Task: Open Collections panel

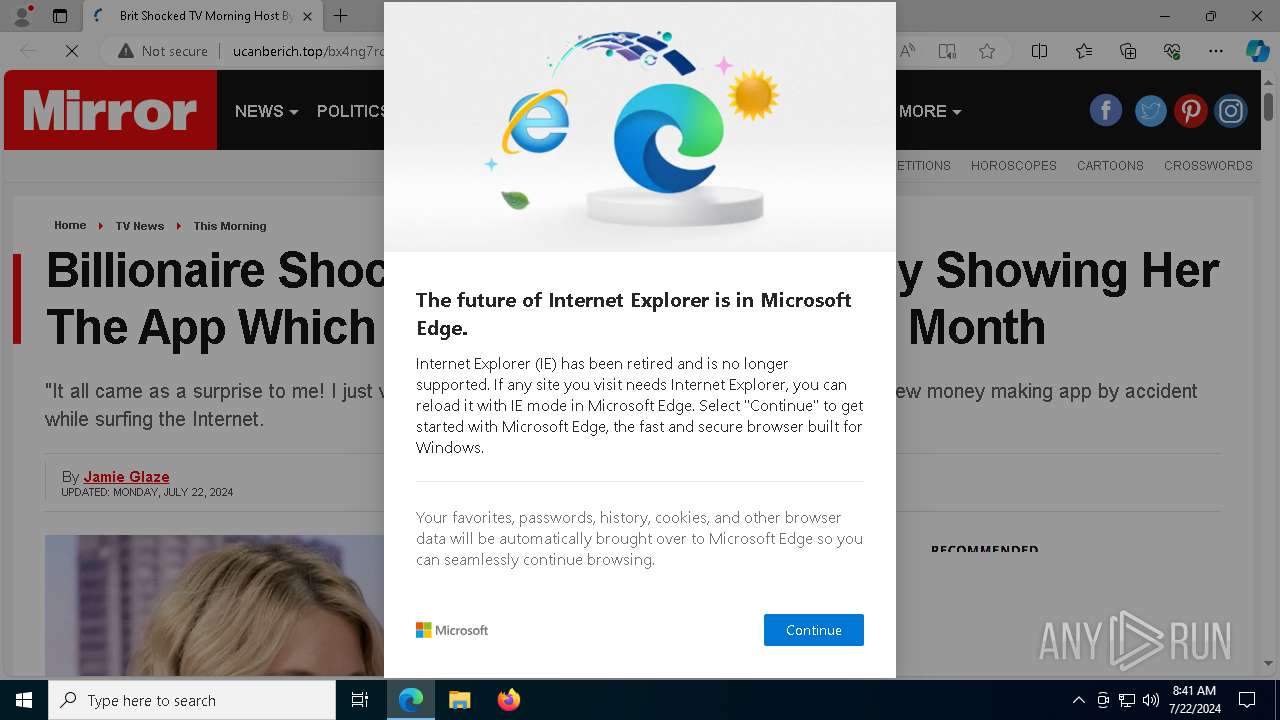Action: (x=1128, y=51)
